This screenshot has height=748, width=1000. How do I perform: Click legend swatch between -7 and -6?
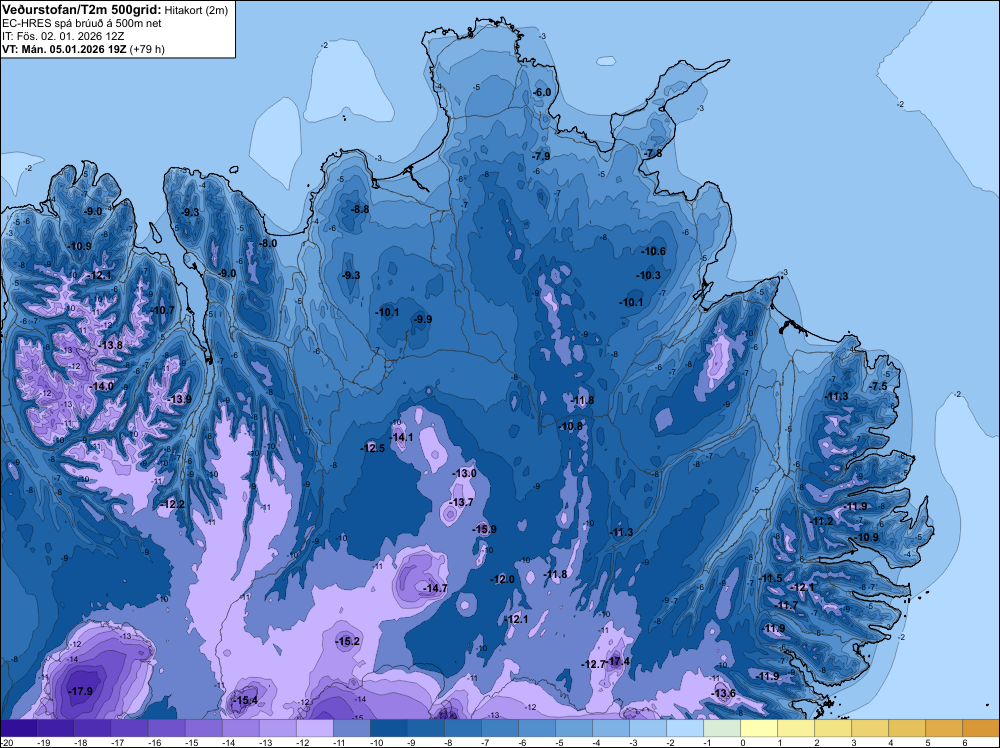(x=500, y=728)
